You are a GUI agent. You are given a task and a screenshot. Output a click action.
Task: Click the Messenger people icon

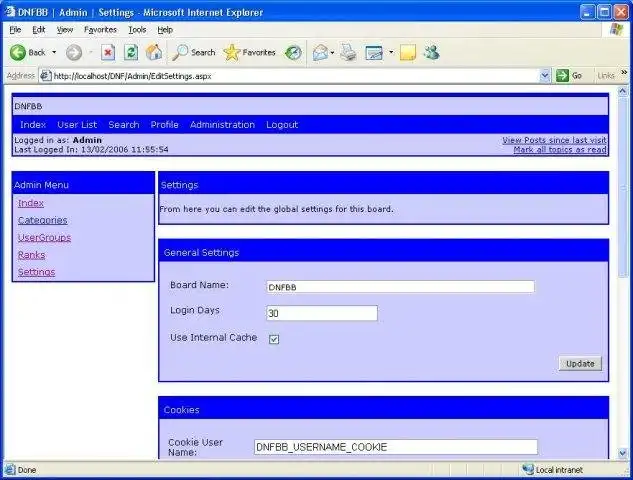431,52
